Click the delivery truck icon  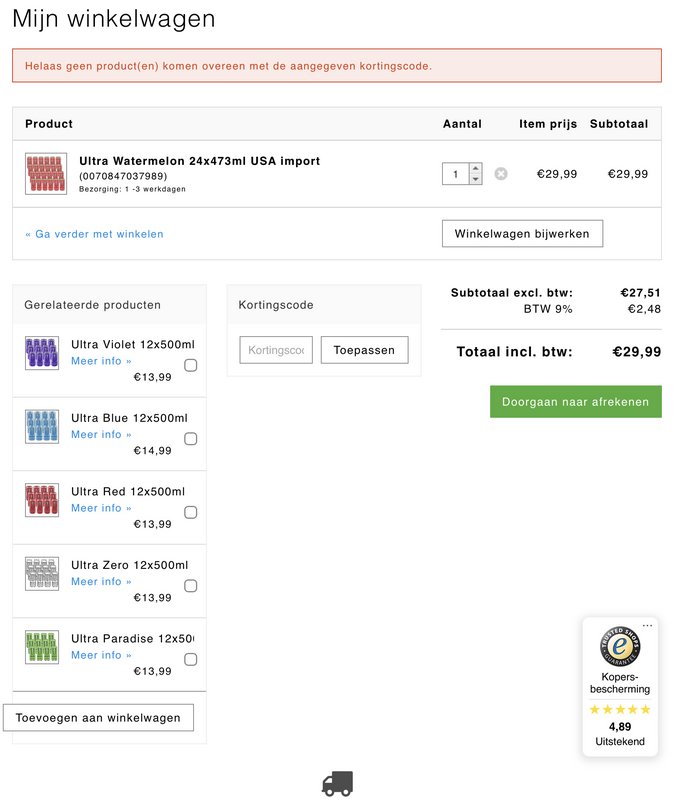tap(337, 784)
